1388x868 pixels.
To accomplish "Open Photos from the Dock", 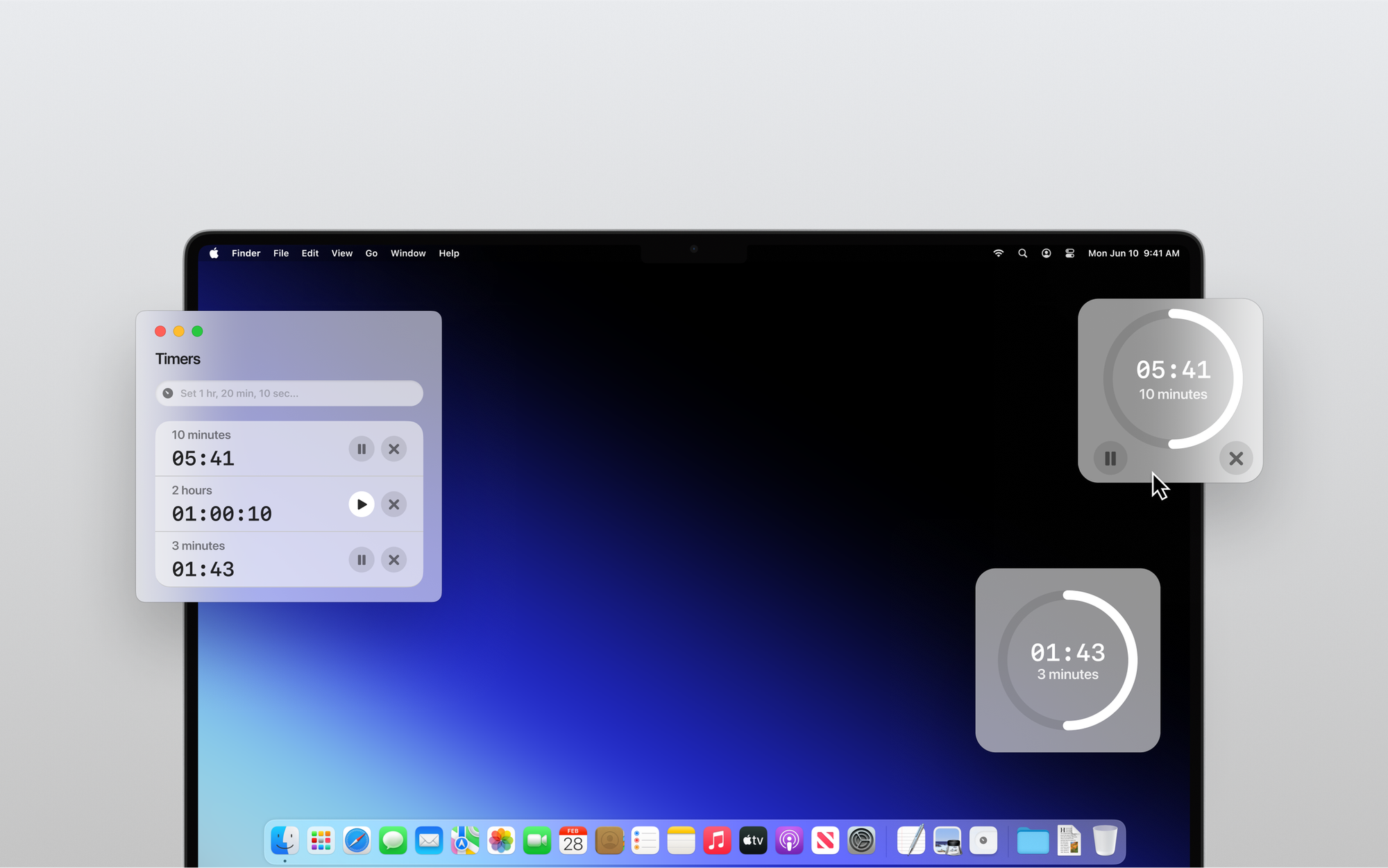I will tap(501, 841).
